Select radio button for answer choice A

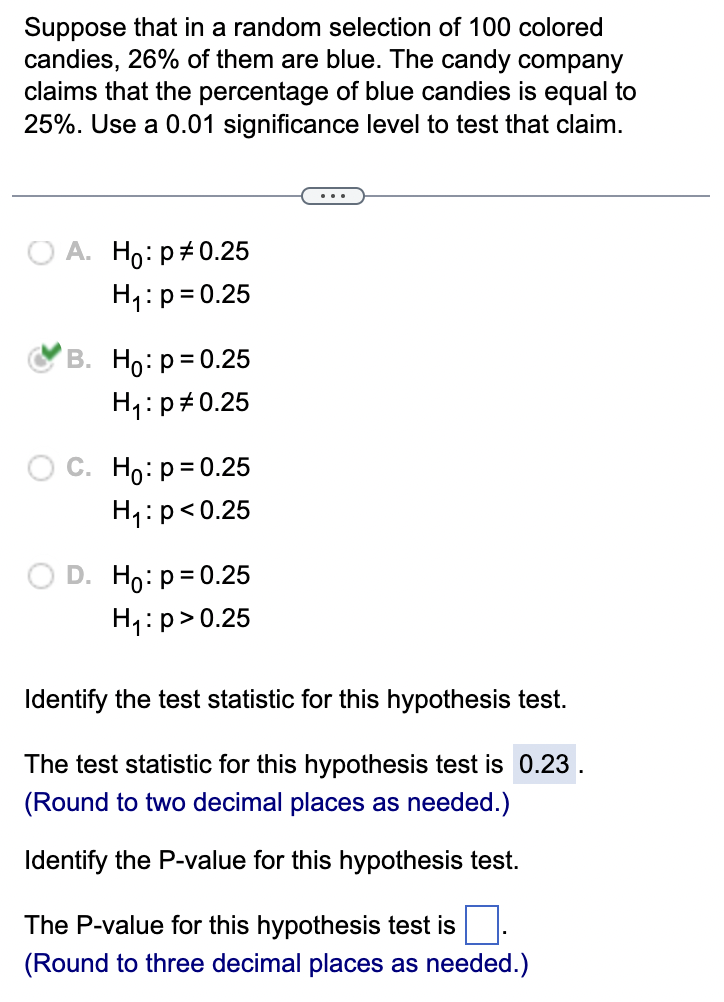[41, 252]
